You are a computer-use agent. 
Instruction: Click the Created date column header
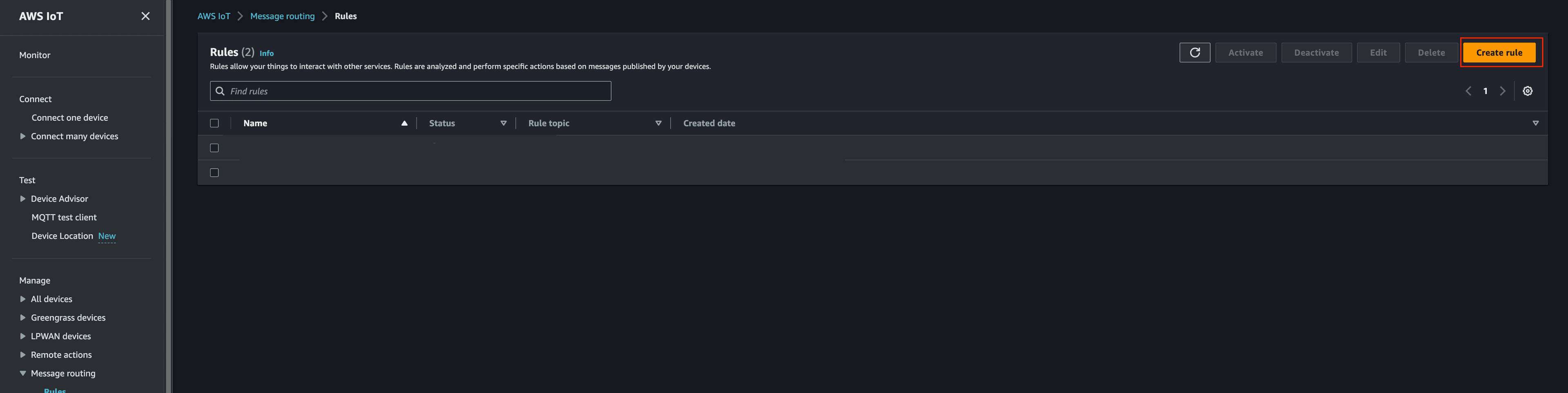709,123
